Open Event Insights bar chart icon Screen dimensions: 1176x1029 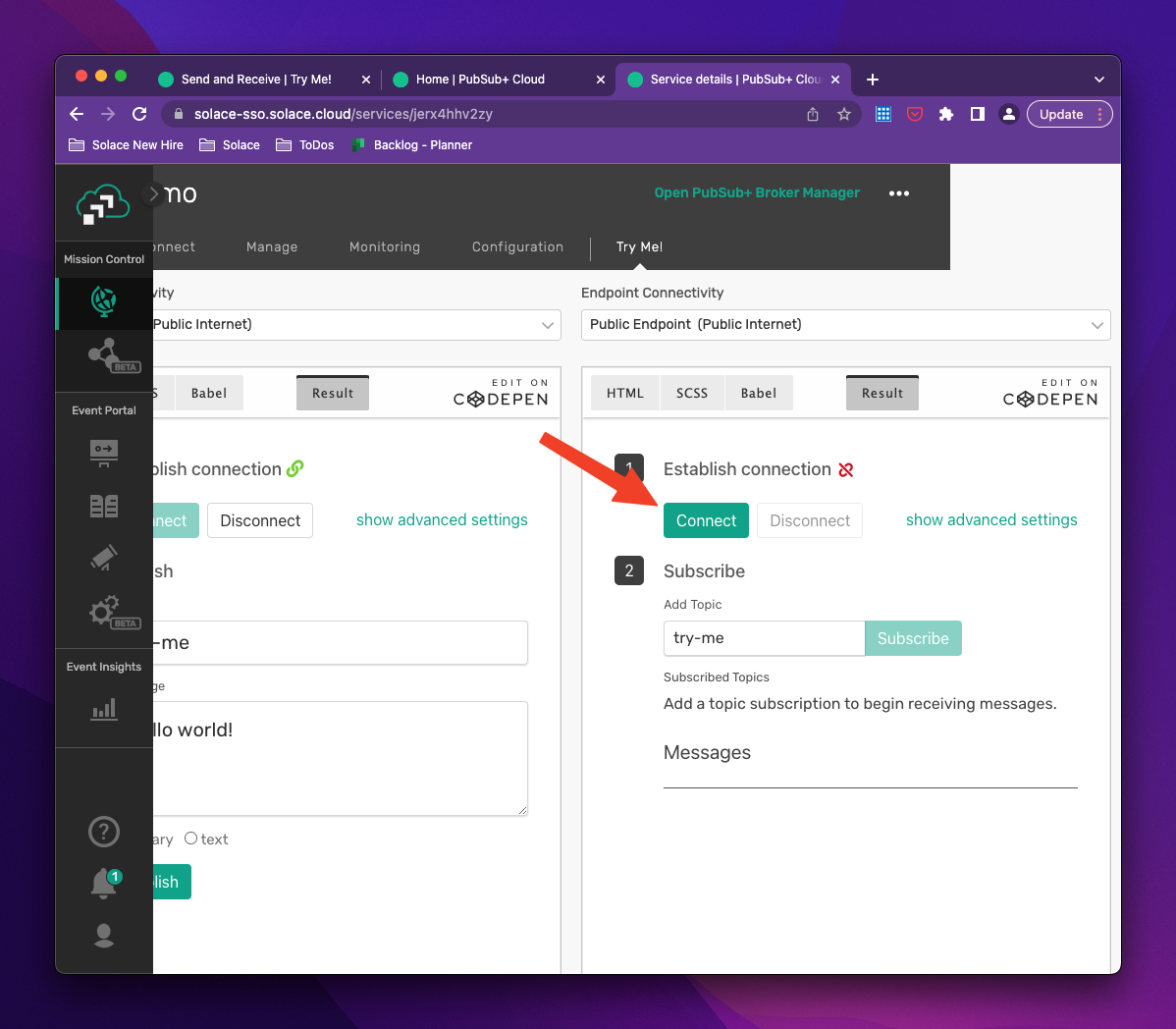tap(104, 708)
